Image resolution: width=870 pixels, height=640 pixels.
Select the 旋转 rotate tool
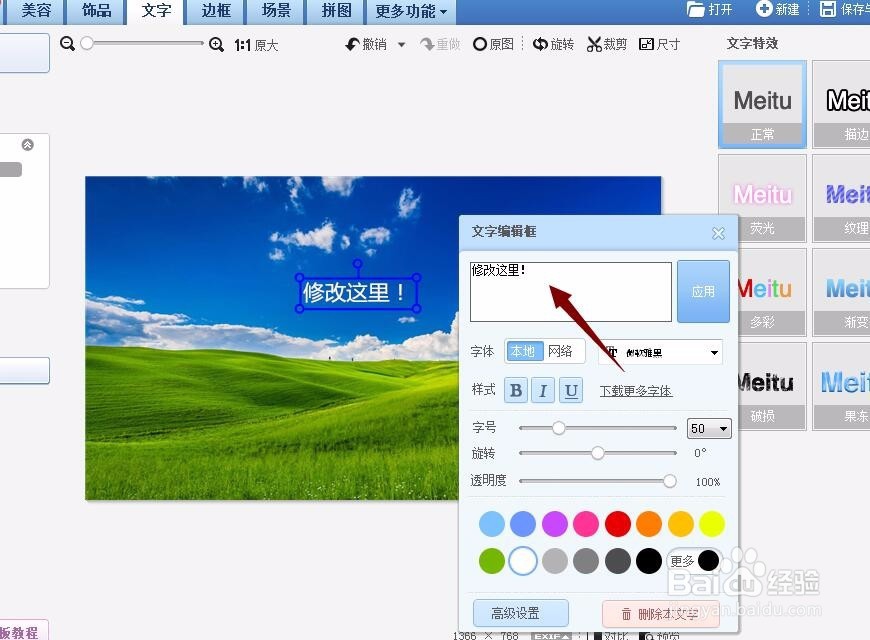coord(553,44)
